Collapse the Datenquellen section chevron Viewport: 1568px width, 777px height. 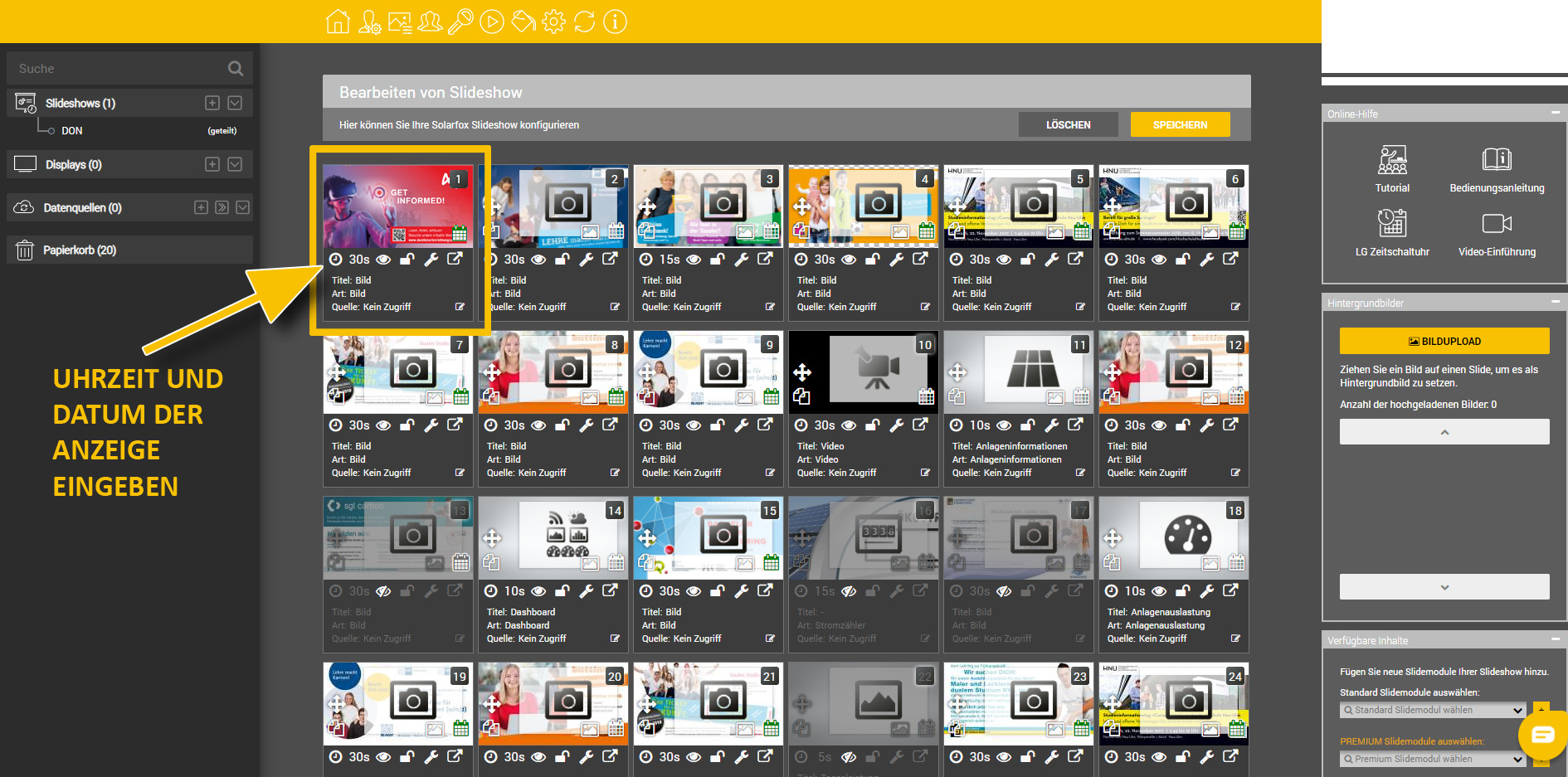242,207
